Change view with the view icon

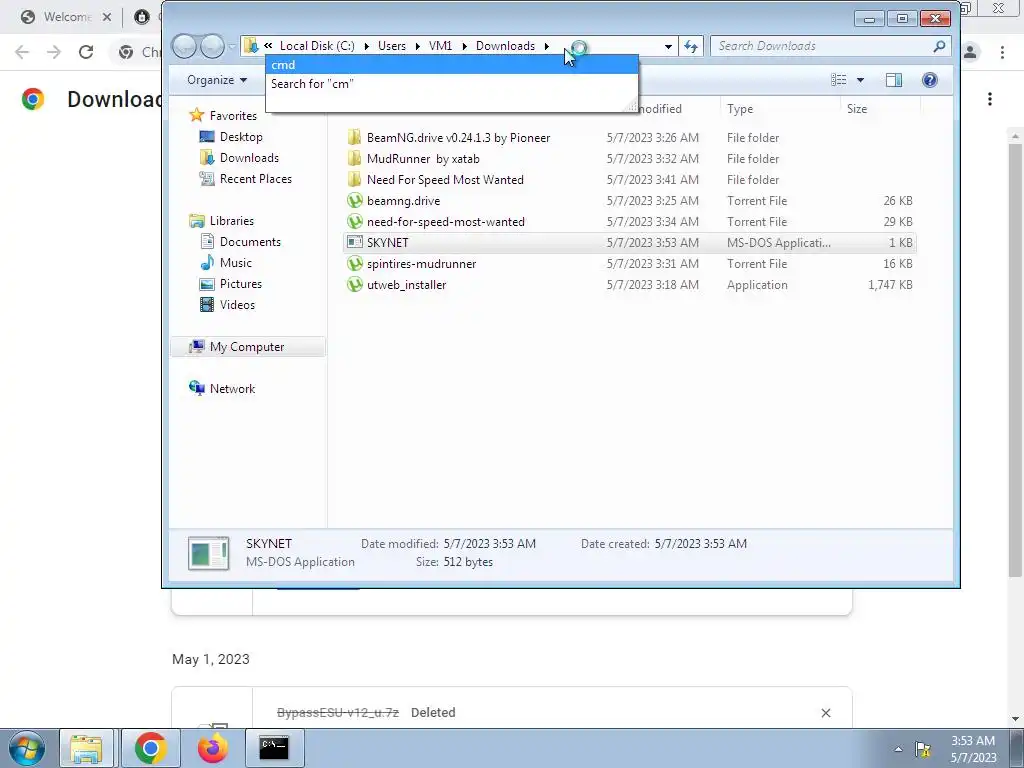click(839, 80)
